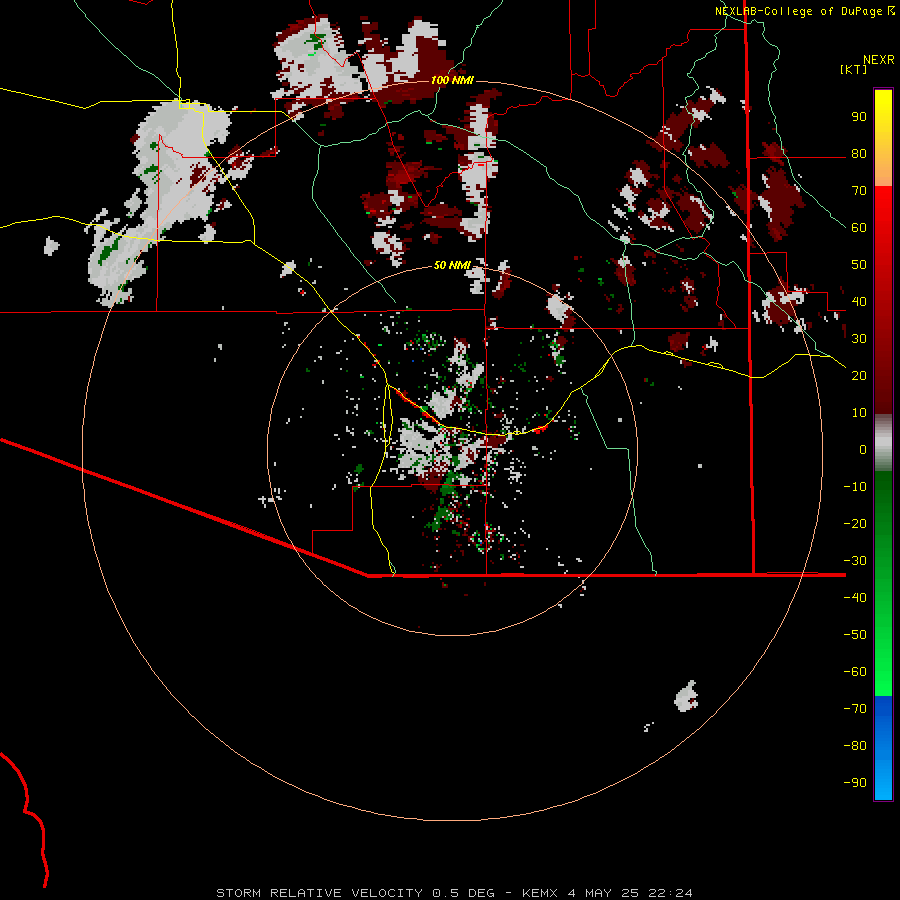Click the 10 value on the velocity scale
Image resolution: width=900 pixels, height=900 pixels.
[859, 413]
